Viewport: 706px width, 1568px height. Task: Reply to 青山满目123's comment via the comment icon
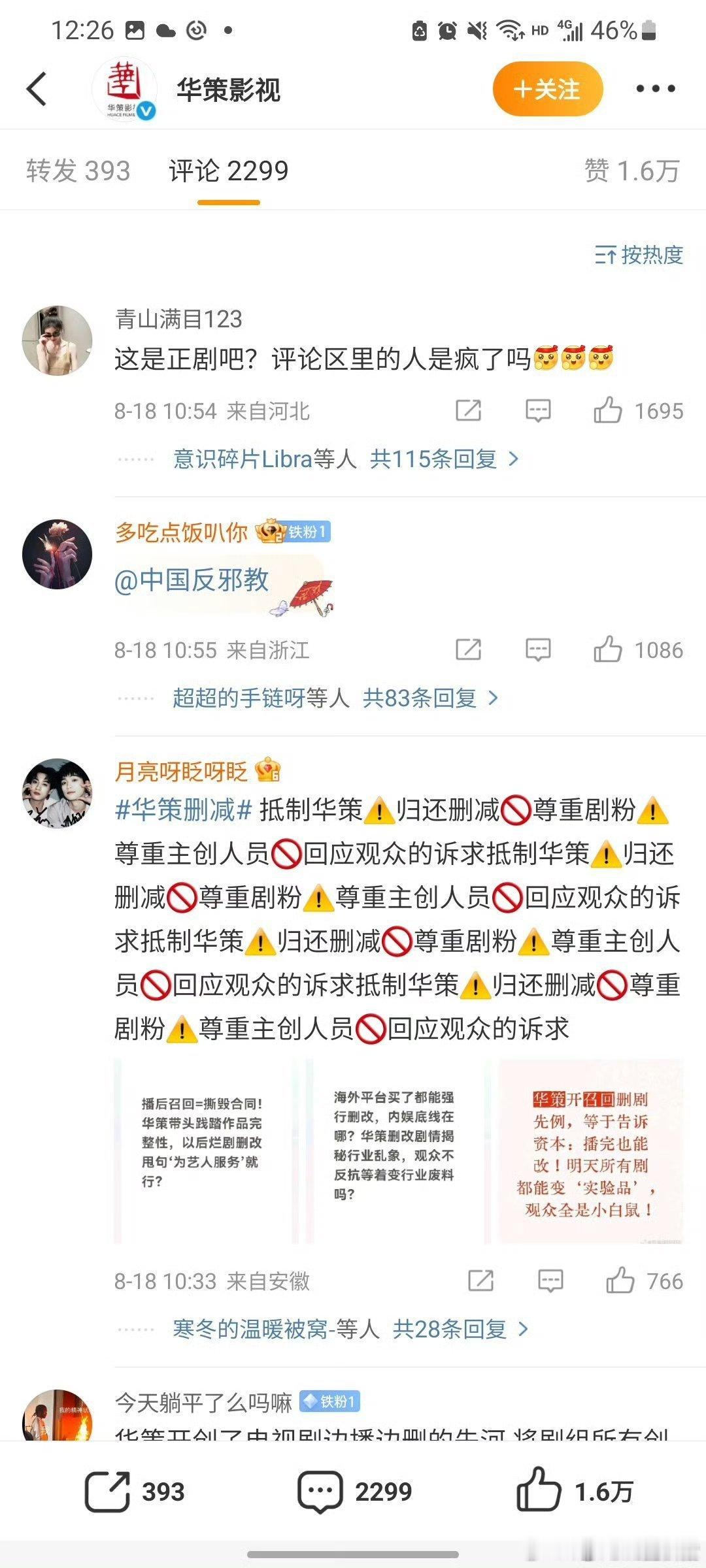538,410
